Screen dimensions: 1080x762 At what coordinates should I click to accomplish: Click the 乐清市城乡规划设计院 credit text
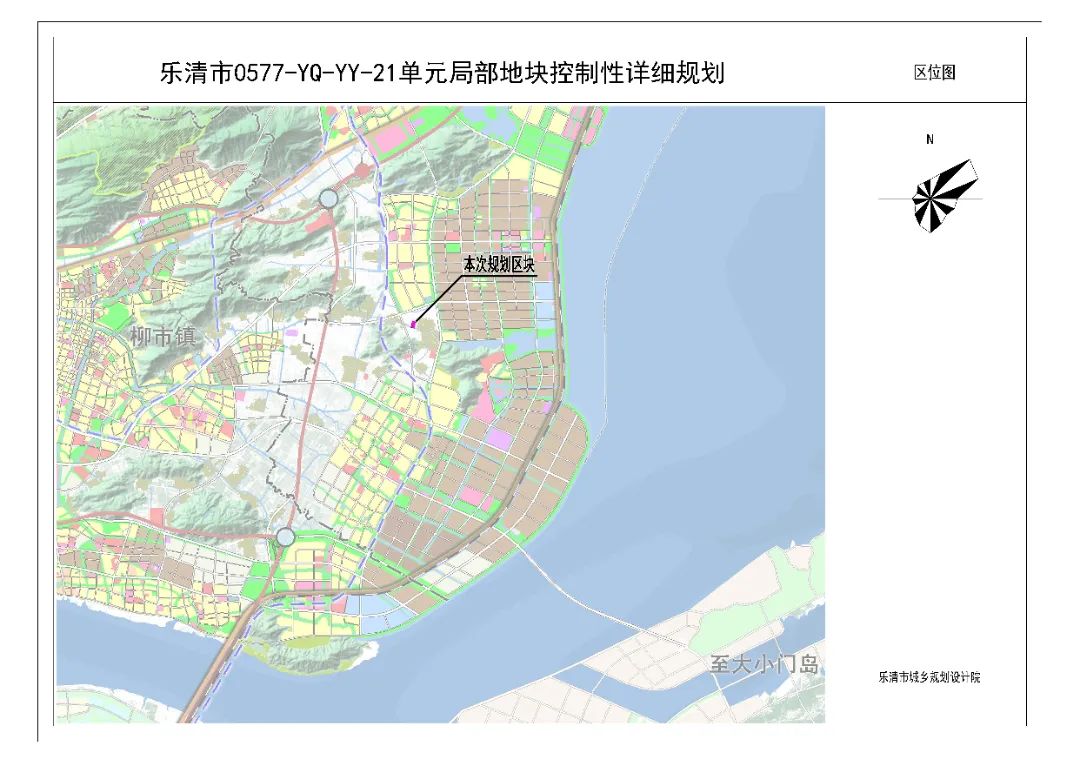pyautogui.click(x=929, y=677)
